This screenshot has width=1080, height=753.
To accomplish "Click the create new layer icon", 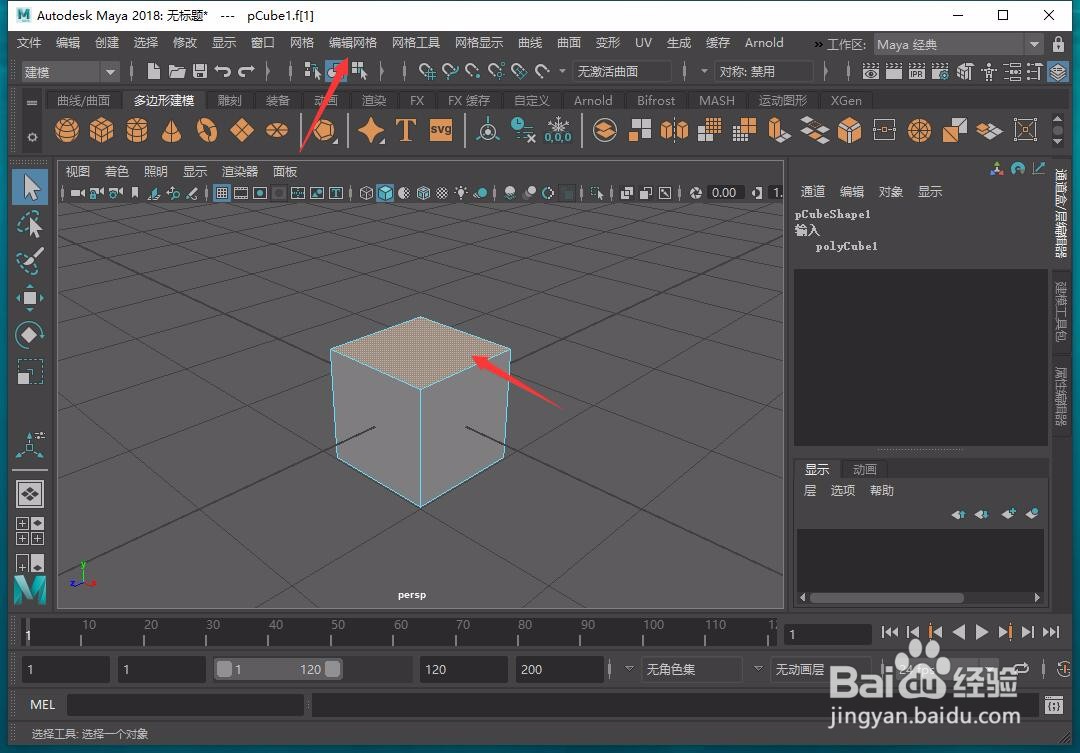I will (x=1008, y=514).
